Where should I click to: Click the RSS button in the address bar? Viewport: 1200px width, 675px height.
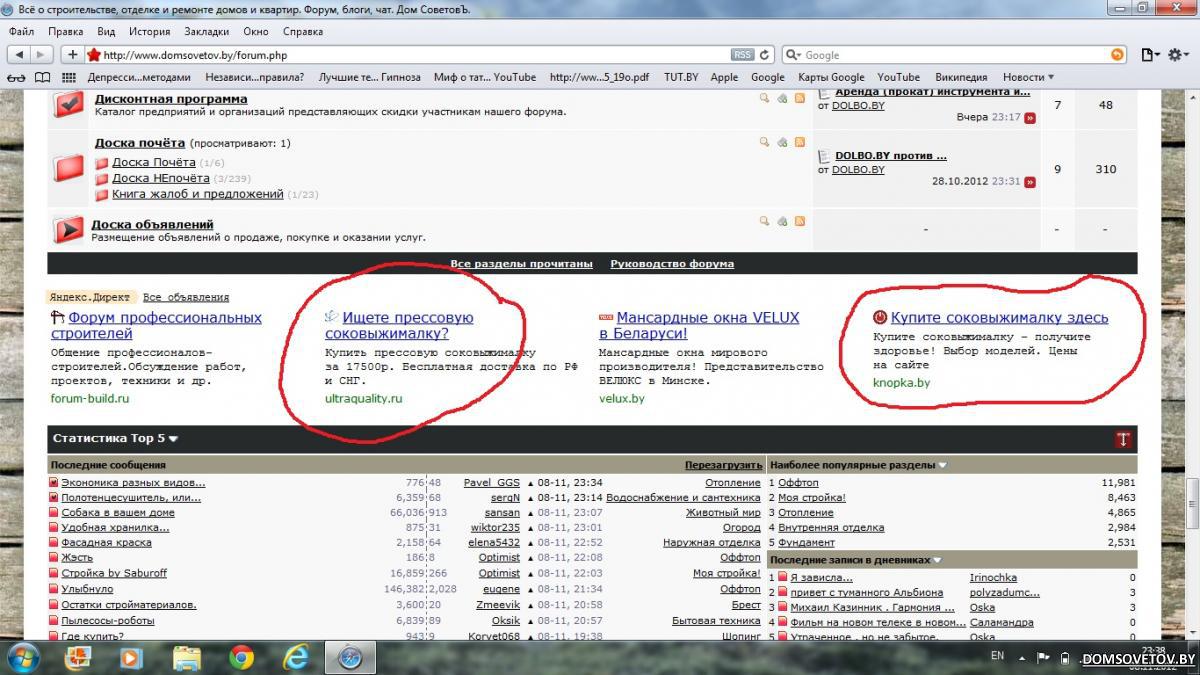click(x=742, y=55)
